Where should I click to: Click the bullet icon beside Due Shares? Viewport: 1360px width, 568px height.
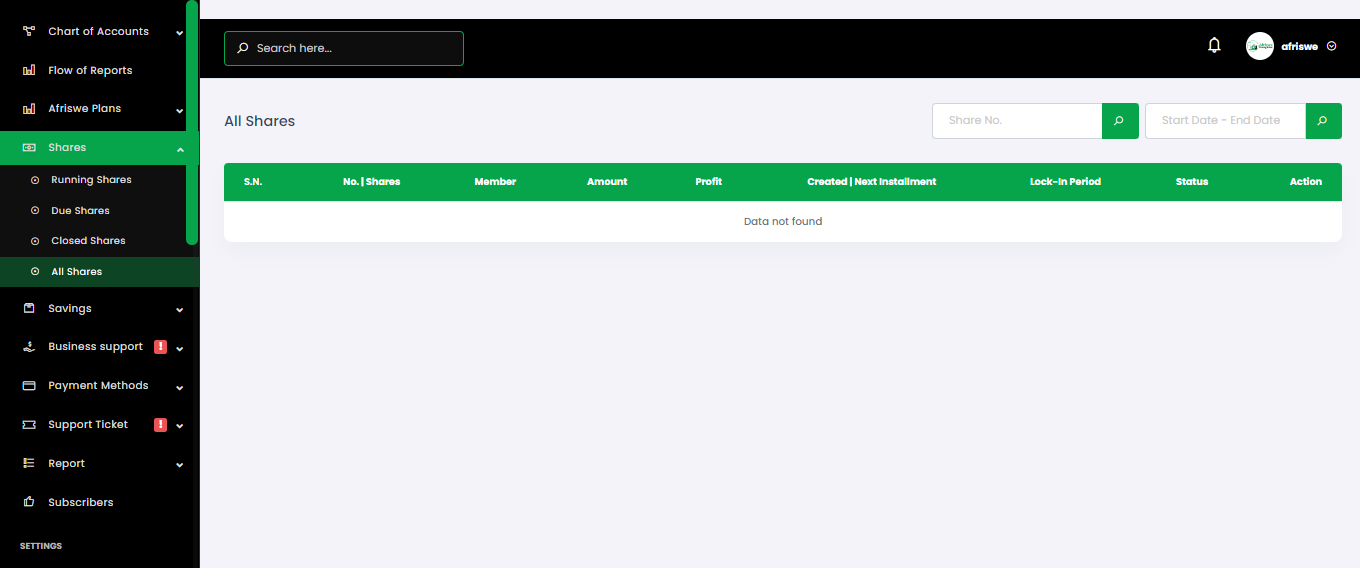coord(35,211)
